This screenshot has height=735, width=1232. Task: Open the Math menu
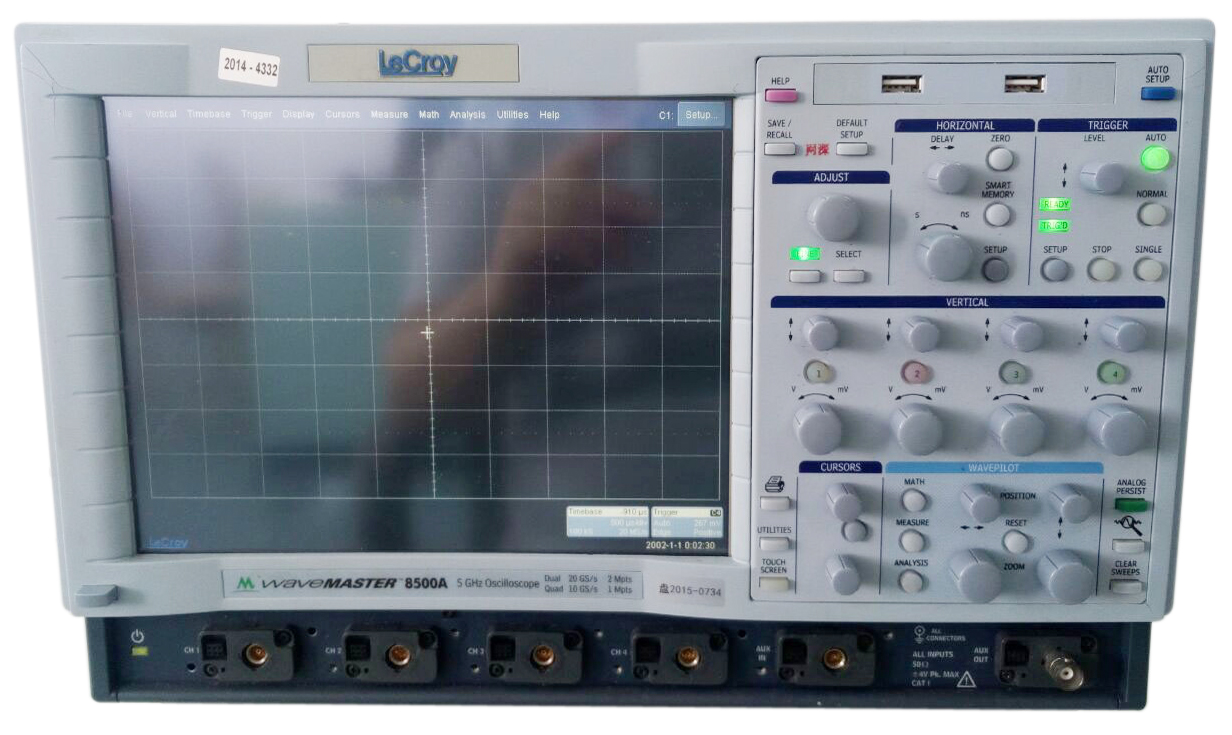(x=428, y=115)
